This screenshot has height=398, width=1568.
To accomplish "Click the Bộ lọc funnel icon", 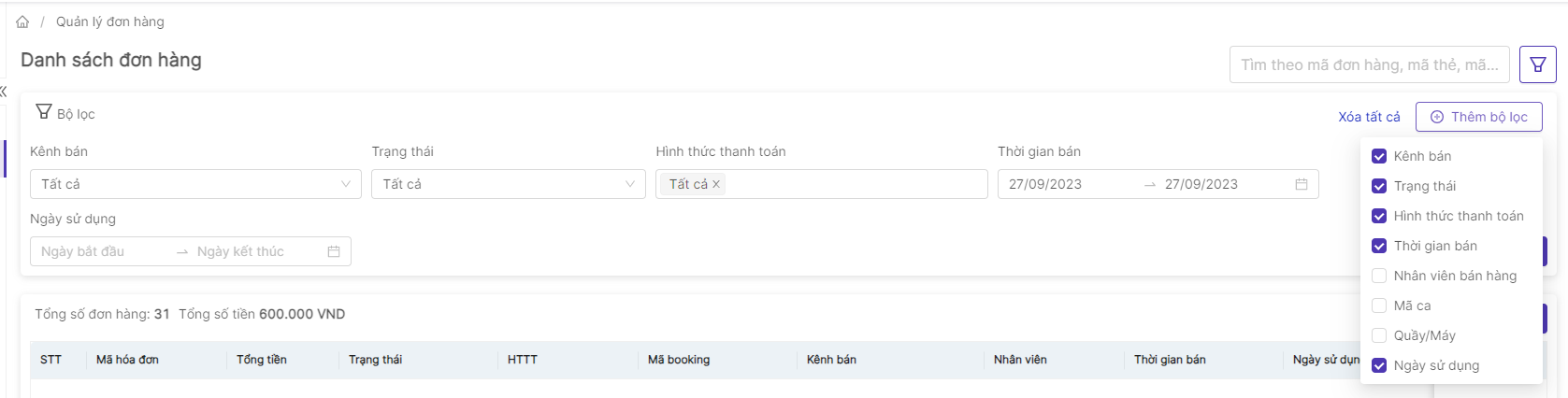I will 44,112.
